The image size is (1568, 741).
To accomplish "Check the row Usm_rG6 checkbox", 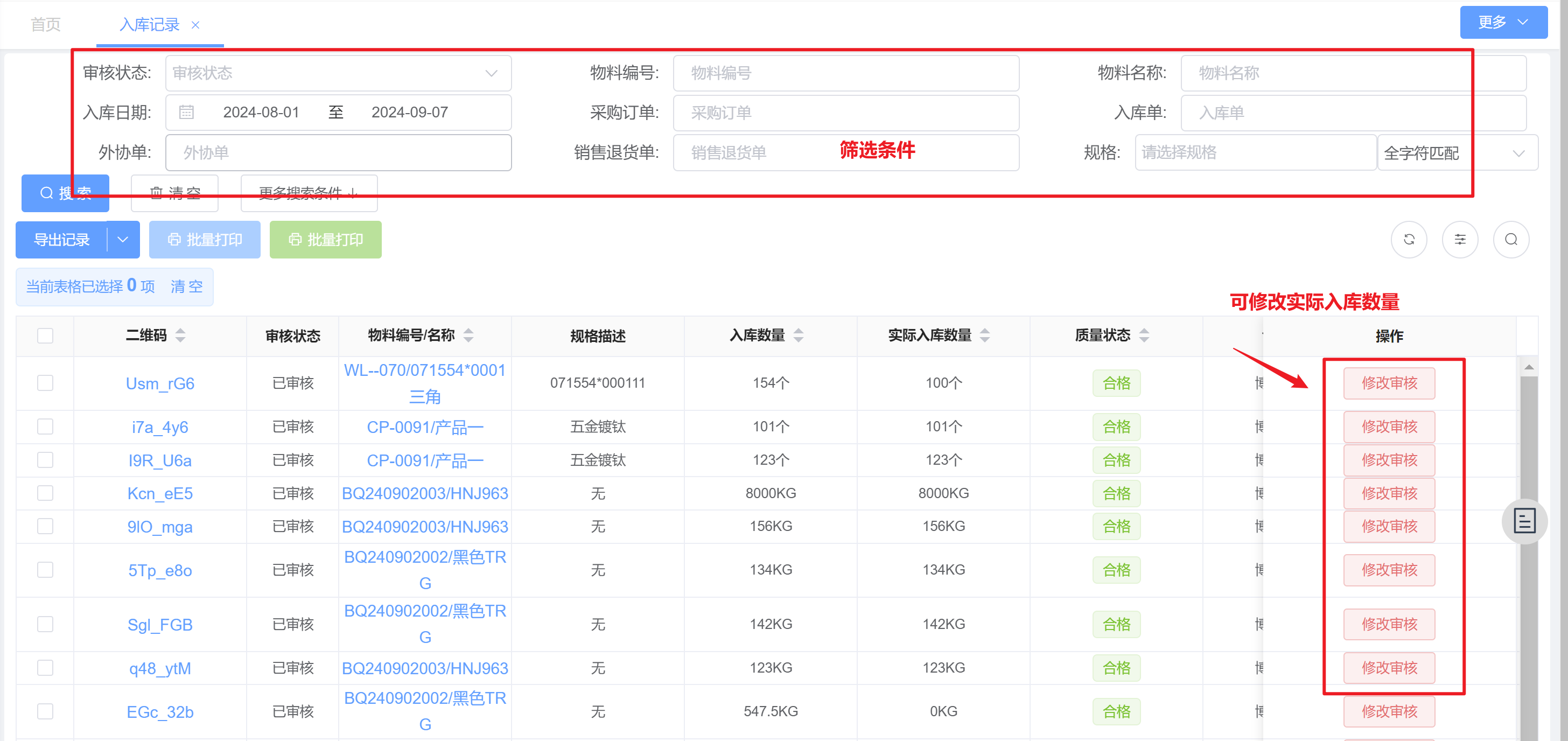I will (45, 383).
